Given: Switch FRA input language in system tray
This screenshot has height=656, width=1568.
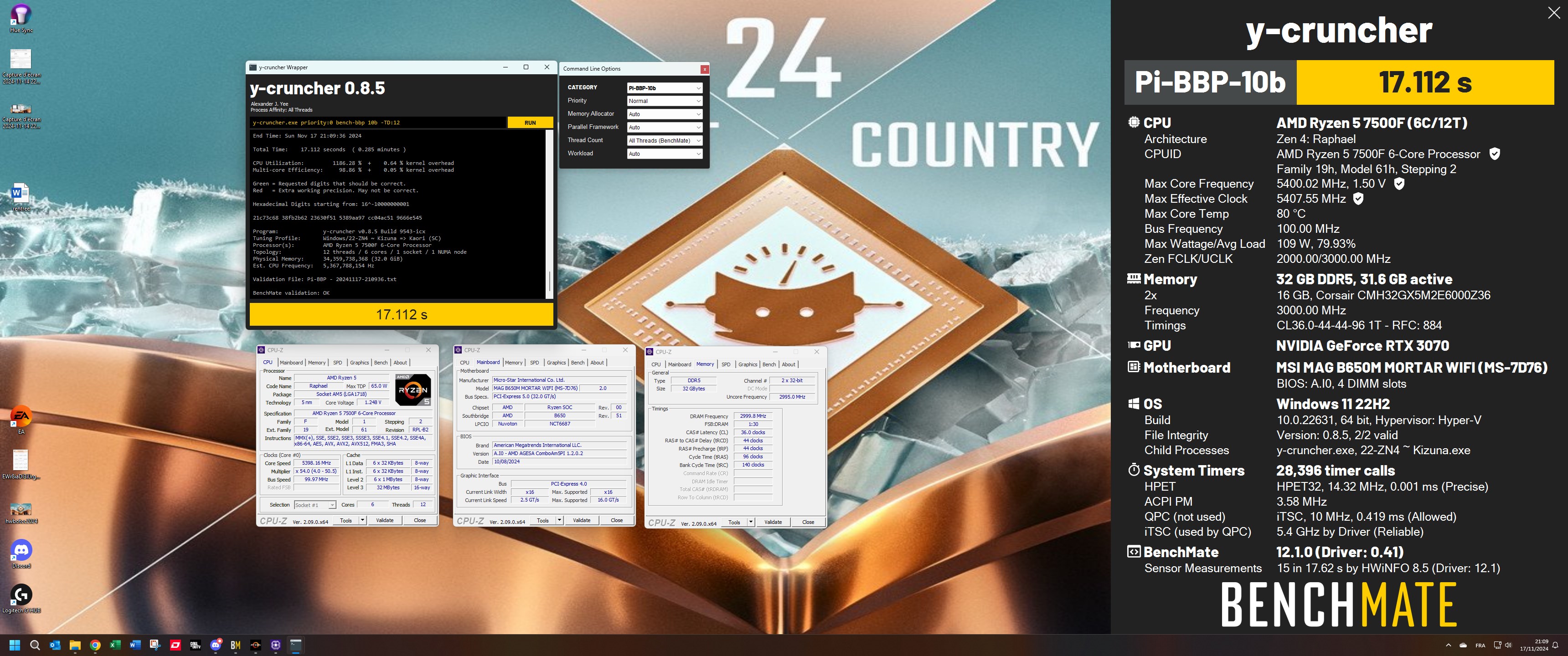Looking at the screenshot, I should pyautogui.click(x=1480, y=645).
